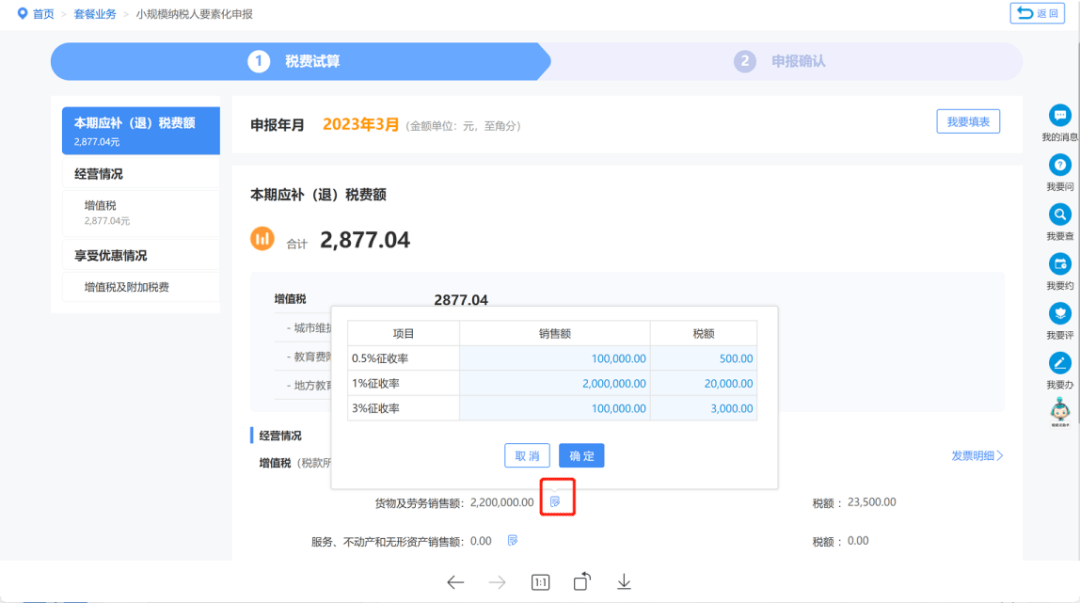Click edit icon next to 货物及劳务销售额
Screen dimensions: 1080x603
click(555, 502)
